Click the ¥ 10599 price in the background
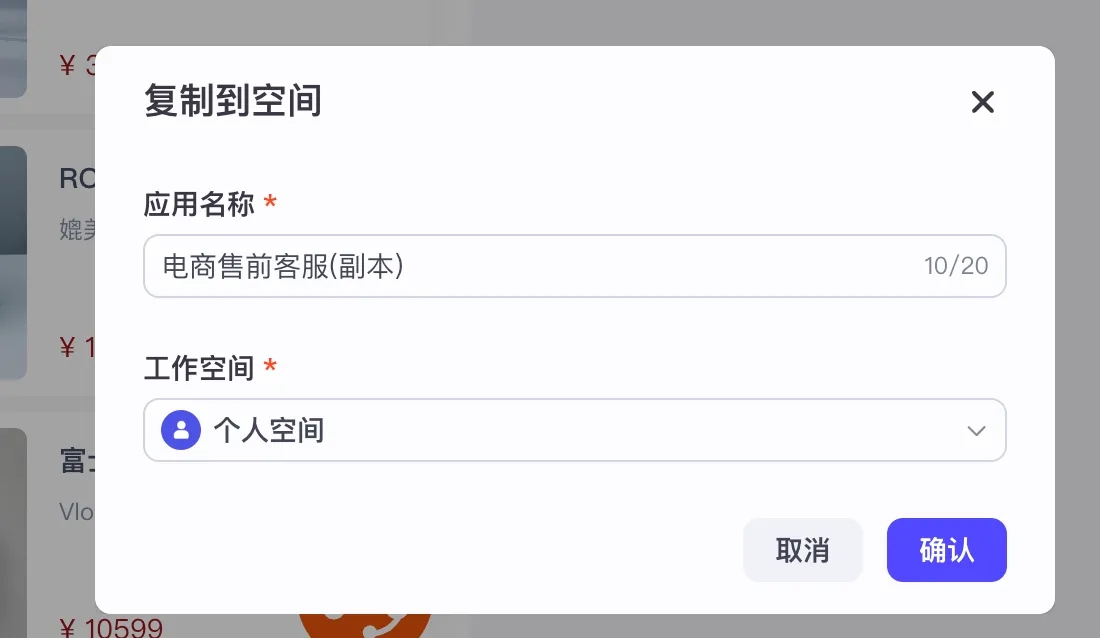This screenshot has height=638, width=1100. (x=110, y=628)
